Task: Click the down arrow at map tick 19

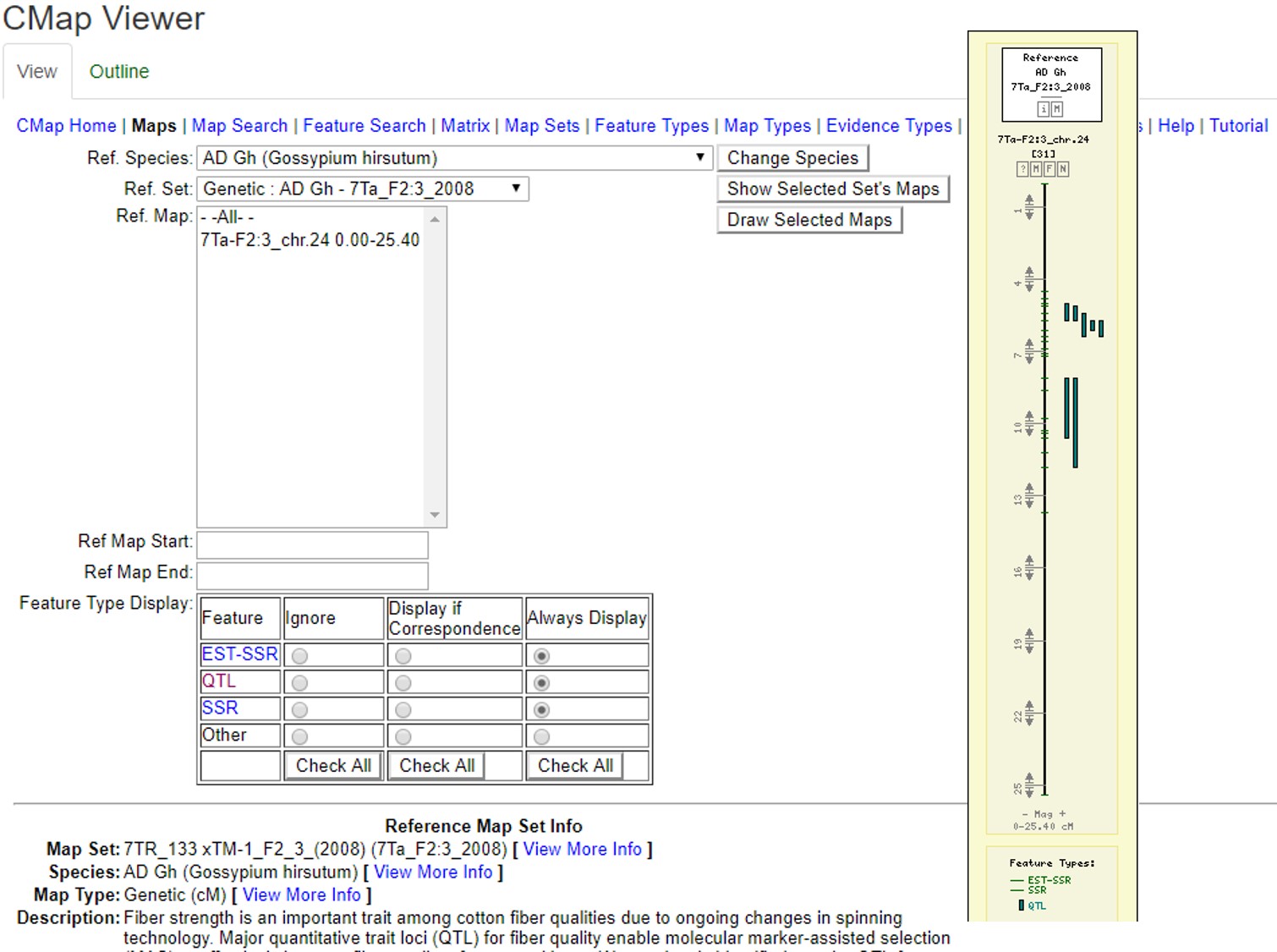Action: click(x=1029, y=647)
